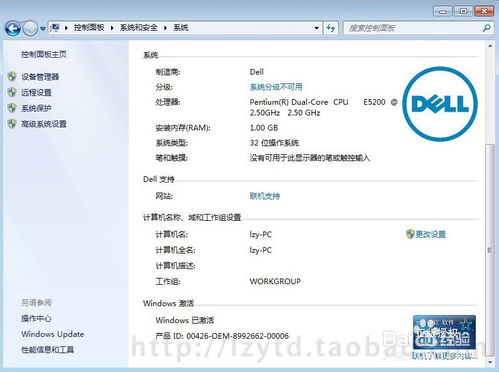Screen dimensions: 499x372
Task: Click shield icon next to 更改设置
Action: tap(410, 234)
